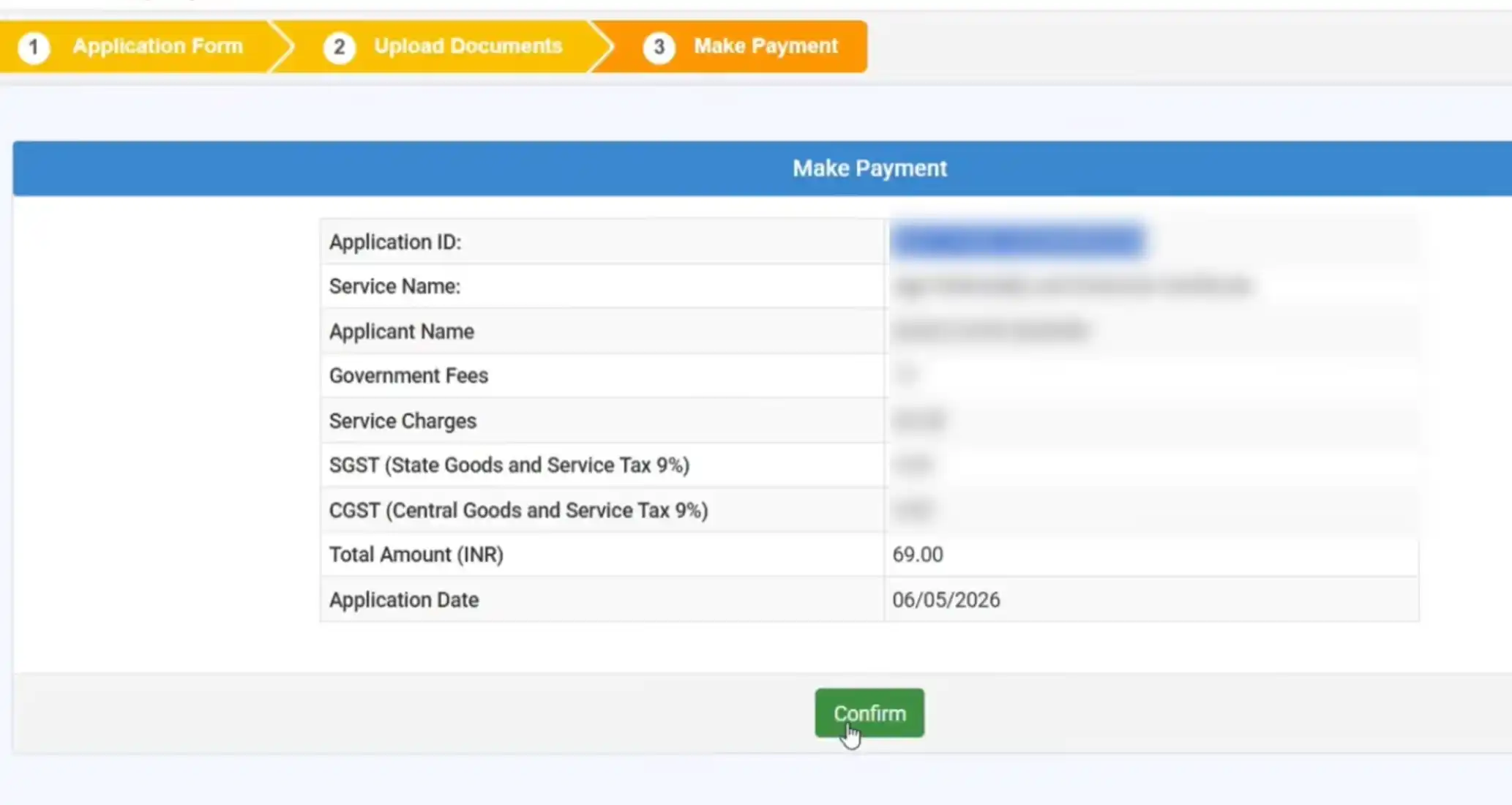Click the blurred Application ID value
Viewport: 1512px width, 805px height.
pos(1018,241)
